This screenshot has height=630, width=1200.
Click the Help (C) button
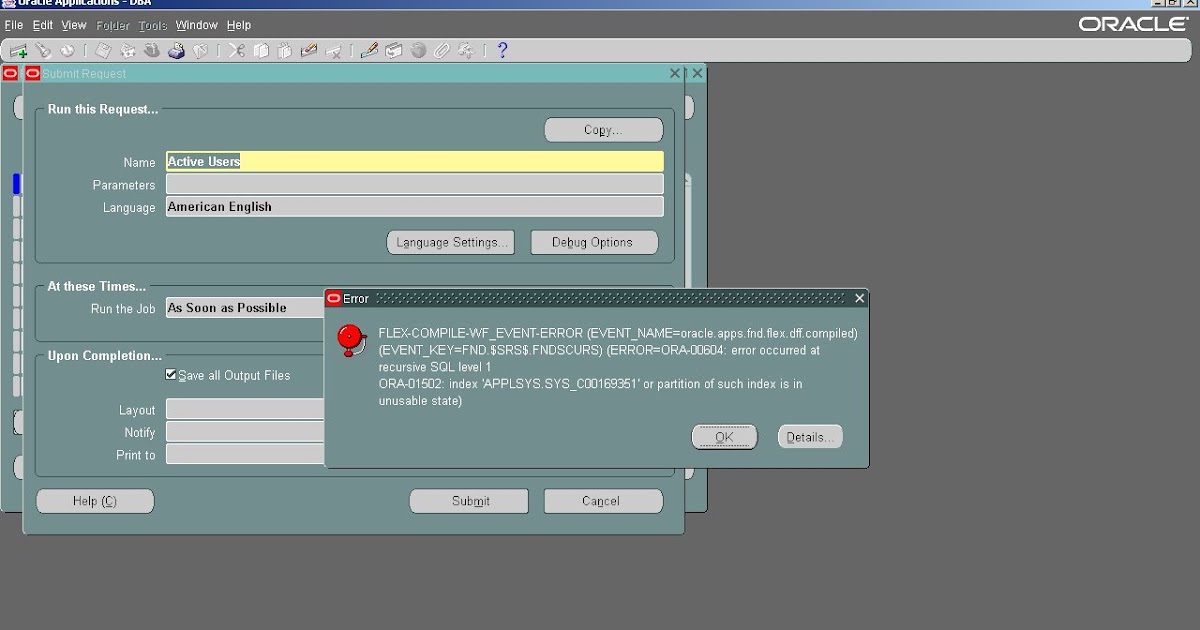(95, 501)
